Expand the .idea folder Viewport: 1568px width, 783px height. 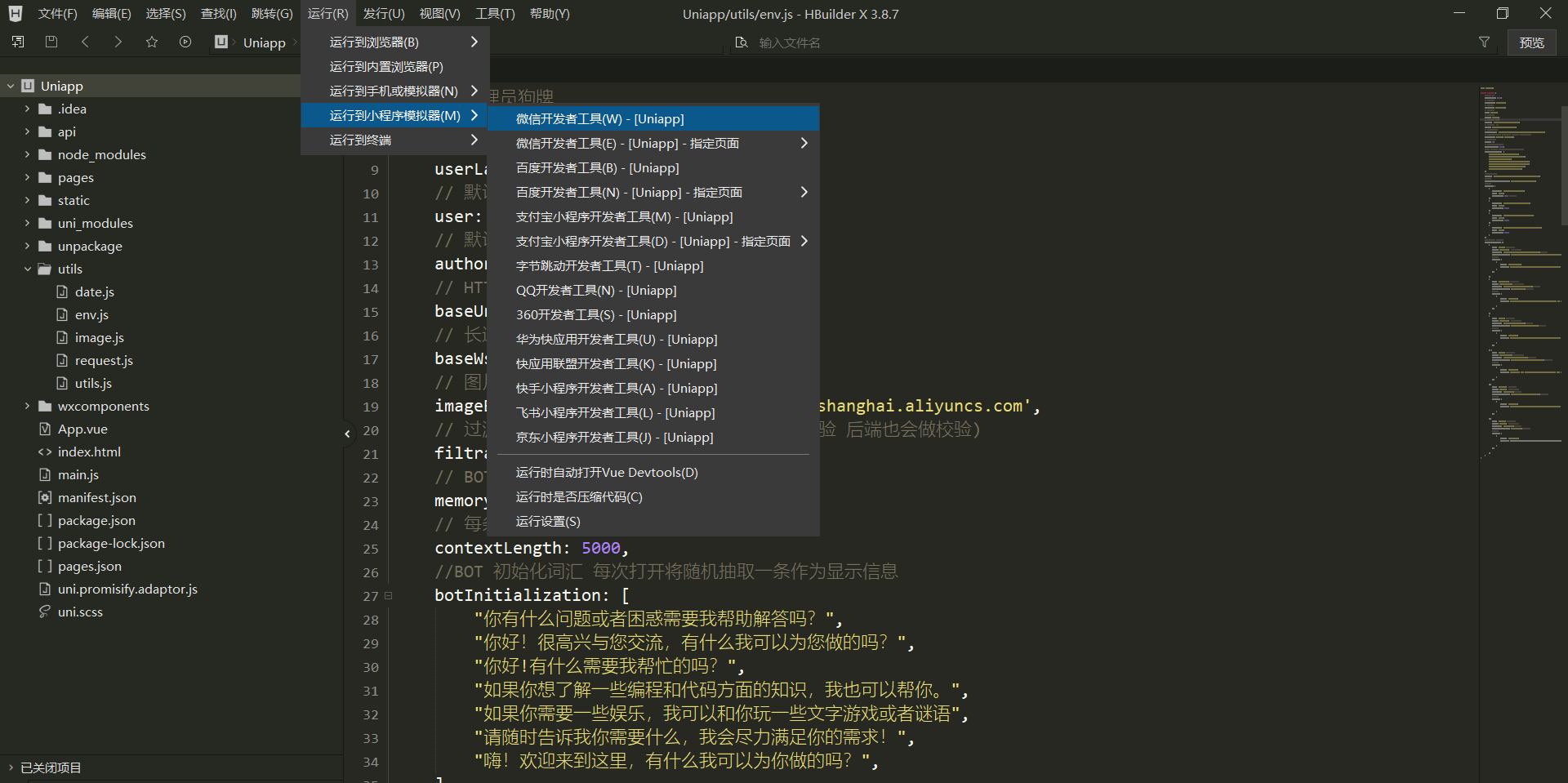pyautogui.click(x=27, y=109)
